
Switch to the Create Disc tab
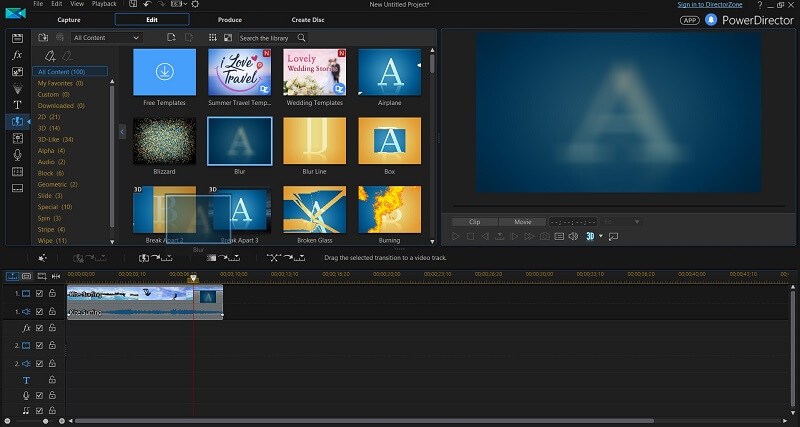click(x=308, y=20)
